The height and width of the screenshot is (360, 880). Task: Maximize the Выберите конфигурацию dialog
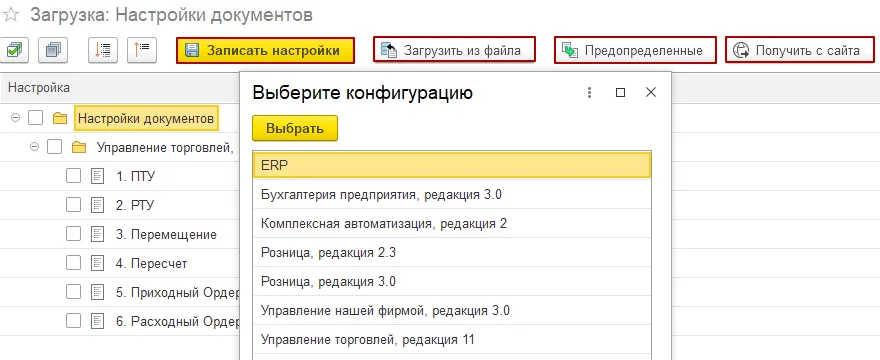click(x=620, y=93)
